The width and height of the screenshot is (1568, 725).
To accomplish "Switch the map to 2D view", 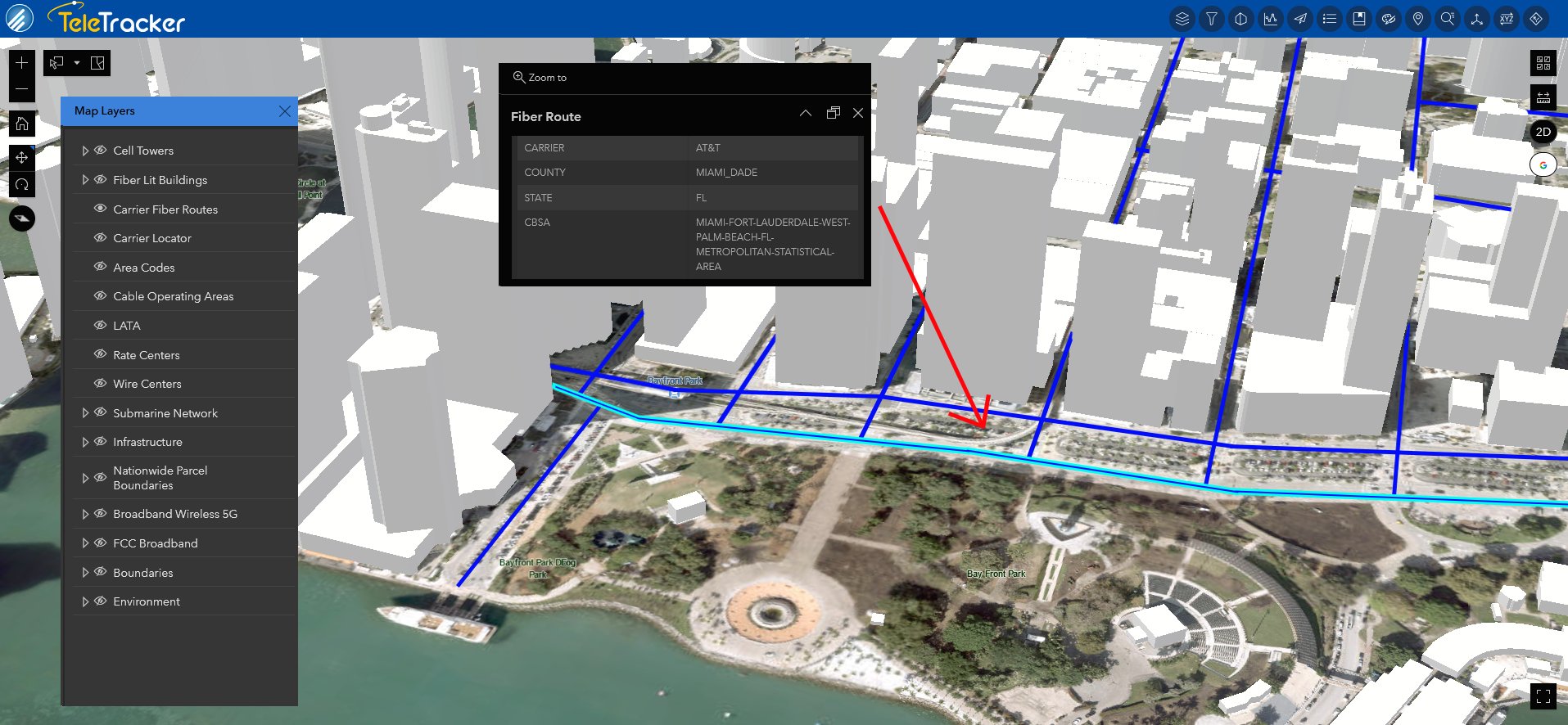I will pos(1543,132).
